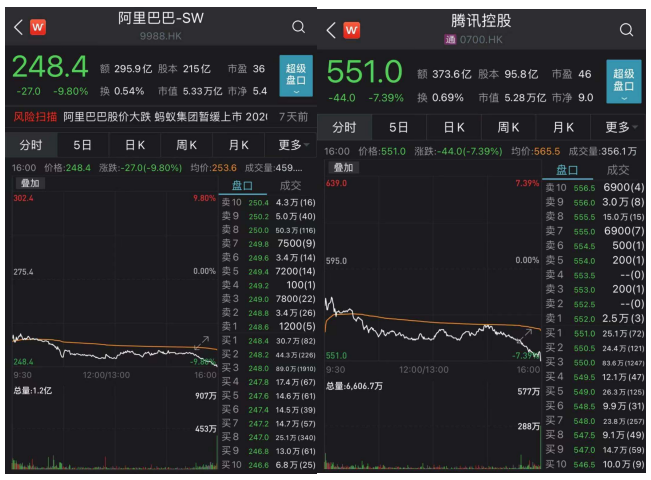This screenshot has width=651, height=480.
Task: Select the Alibaba 买1 row at 248.4
Action: [268, 340]
